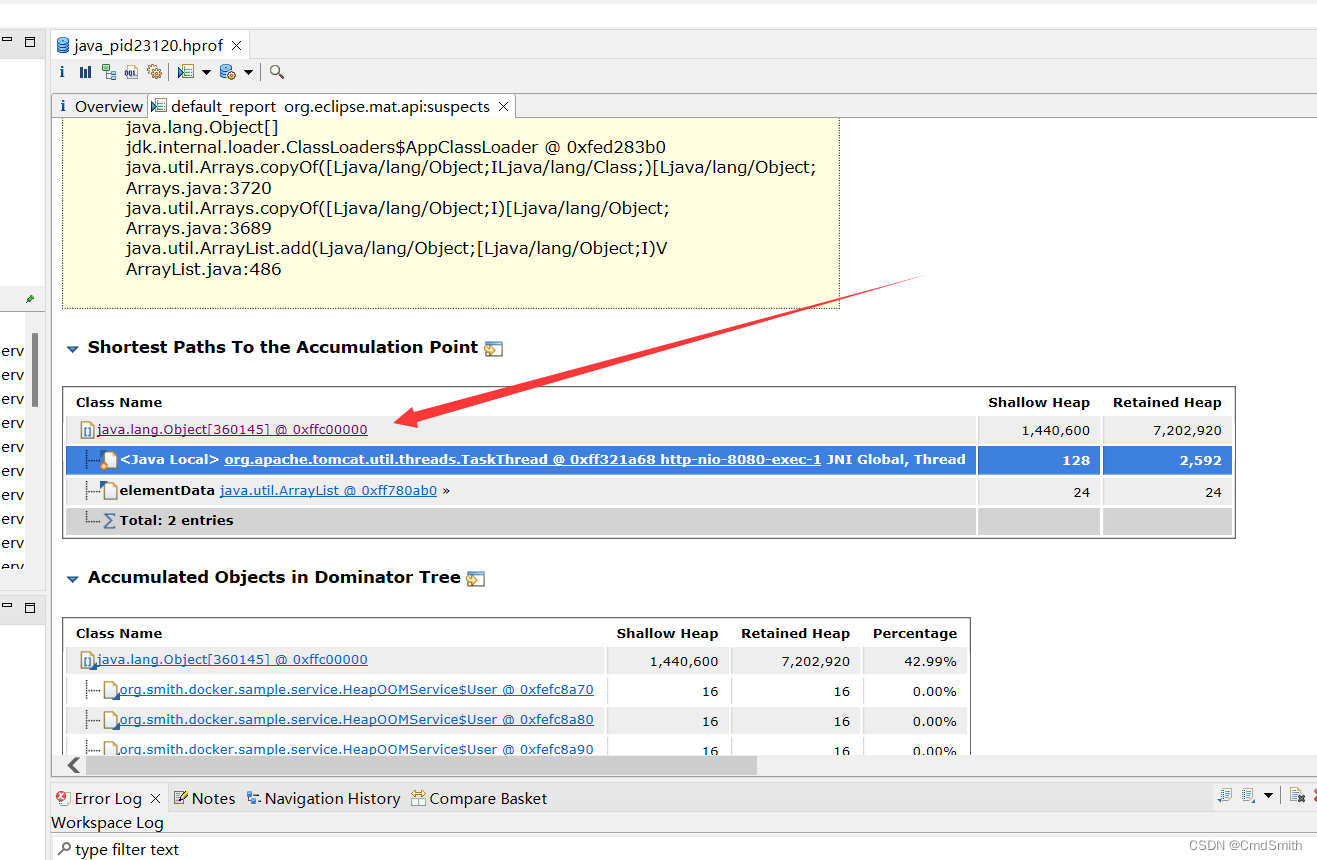Open dropdown beside the reports icon
This screenshot has width=1317, height=860.
point(206,72)
